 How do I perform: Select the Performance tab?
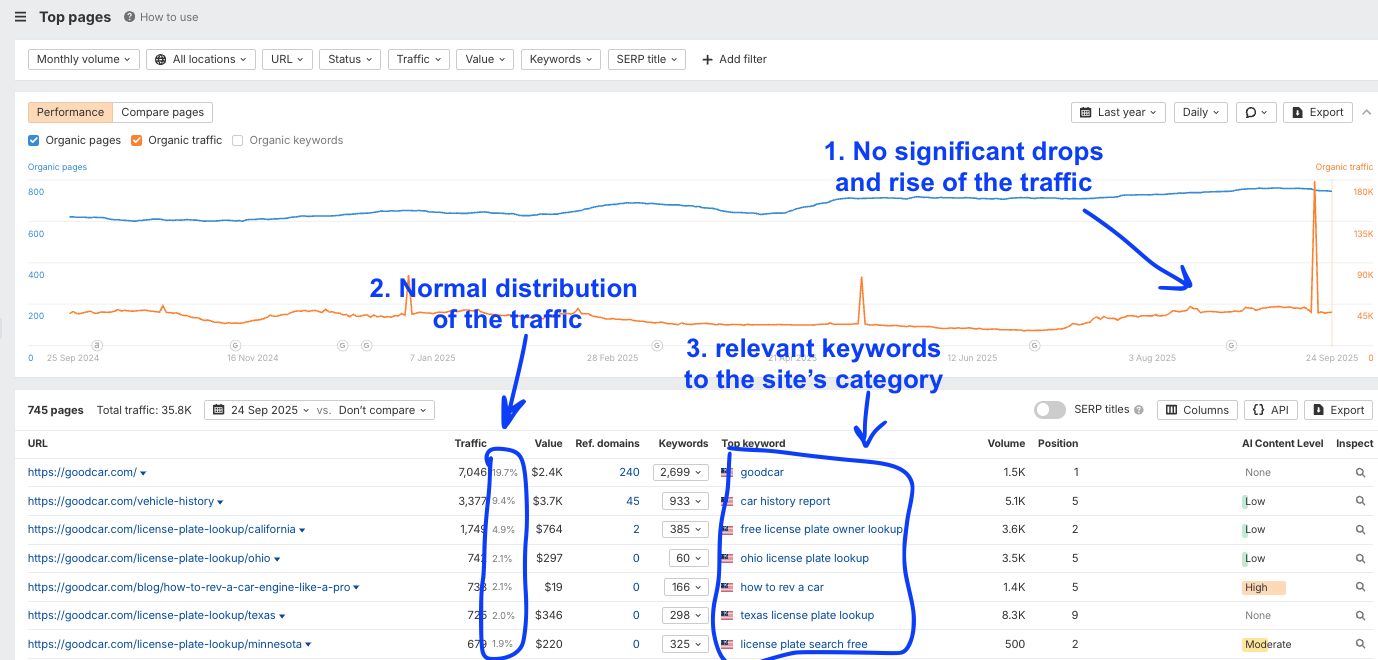click(x=70, y=112)
